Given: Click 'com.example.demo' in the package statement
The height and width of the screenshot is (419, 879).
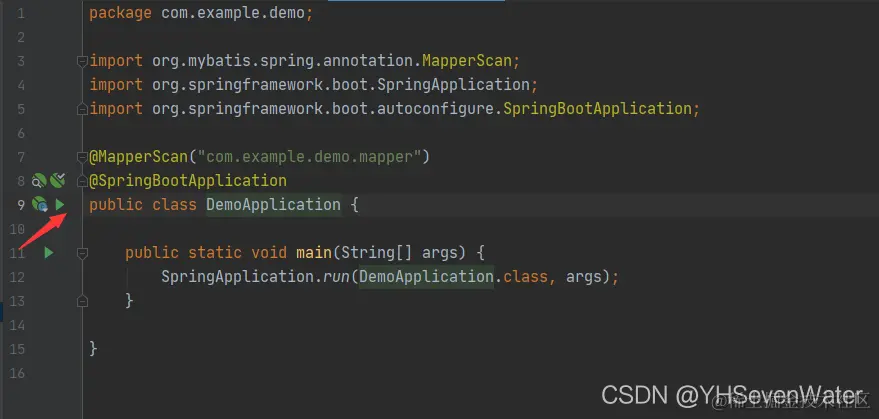Looking at the screenshot, I should [x=233, y=13].
